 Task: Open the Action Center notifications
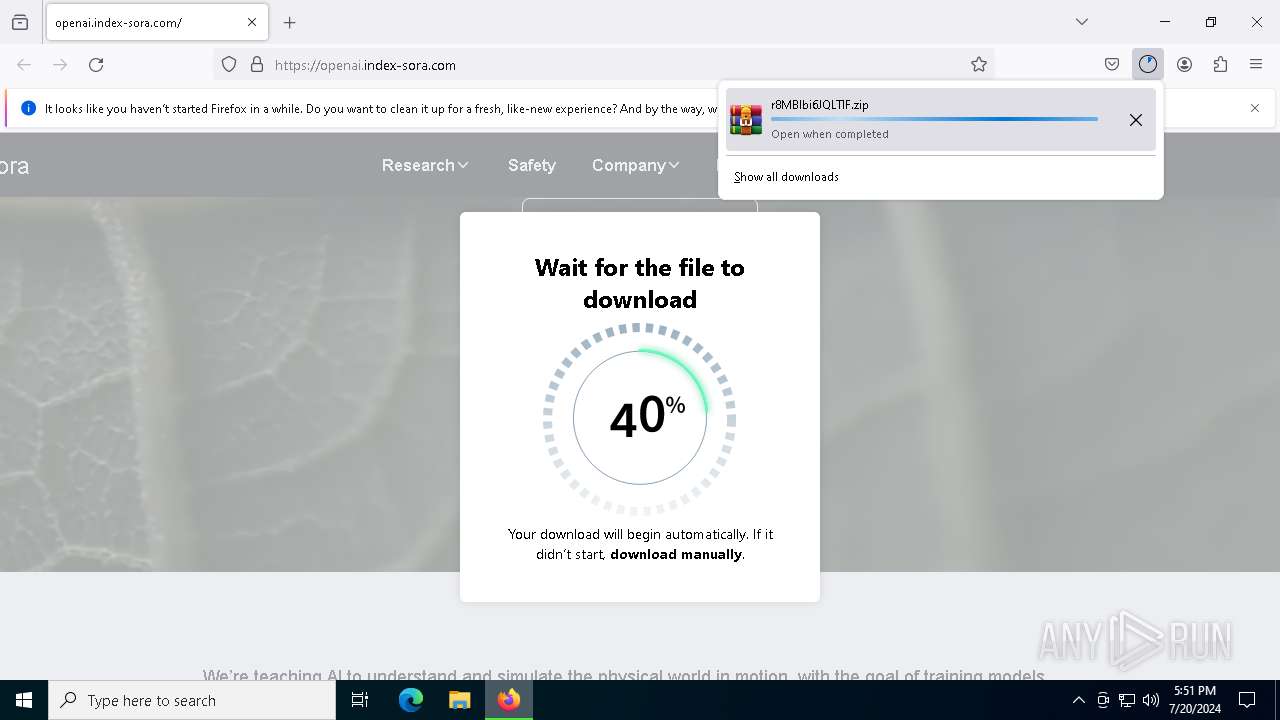pyautogui.click(x=1248, y=700)
